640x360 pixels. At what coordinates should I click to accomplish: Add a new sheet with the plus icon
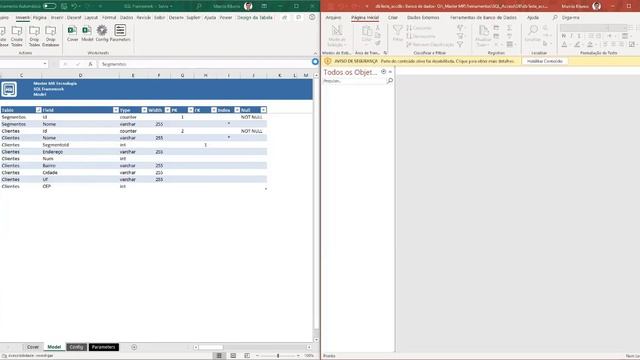134,347
